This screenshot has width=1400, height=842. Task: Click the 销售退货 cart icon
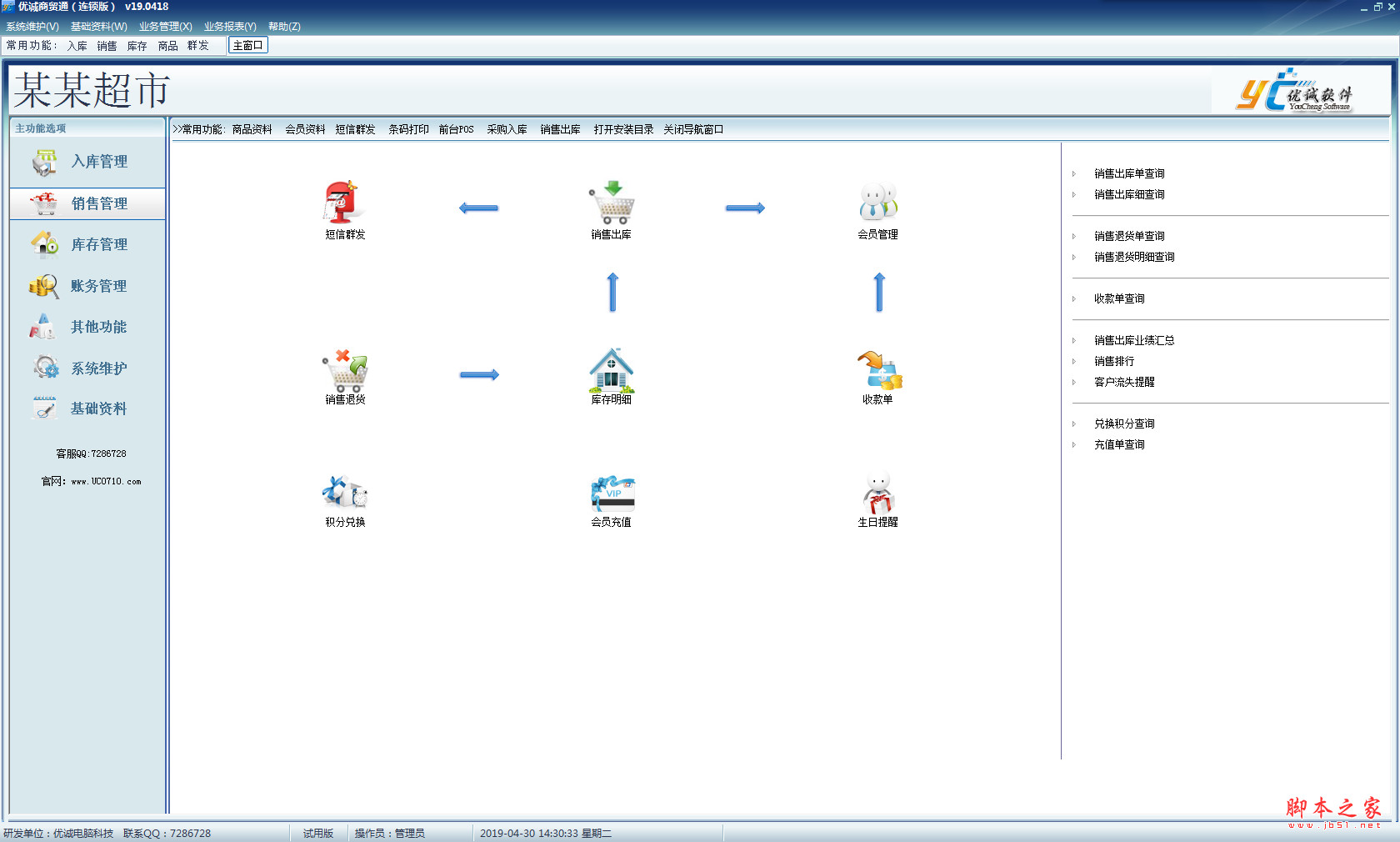coord(345,371)
